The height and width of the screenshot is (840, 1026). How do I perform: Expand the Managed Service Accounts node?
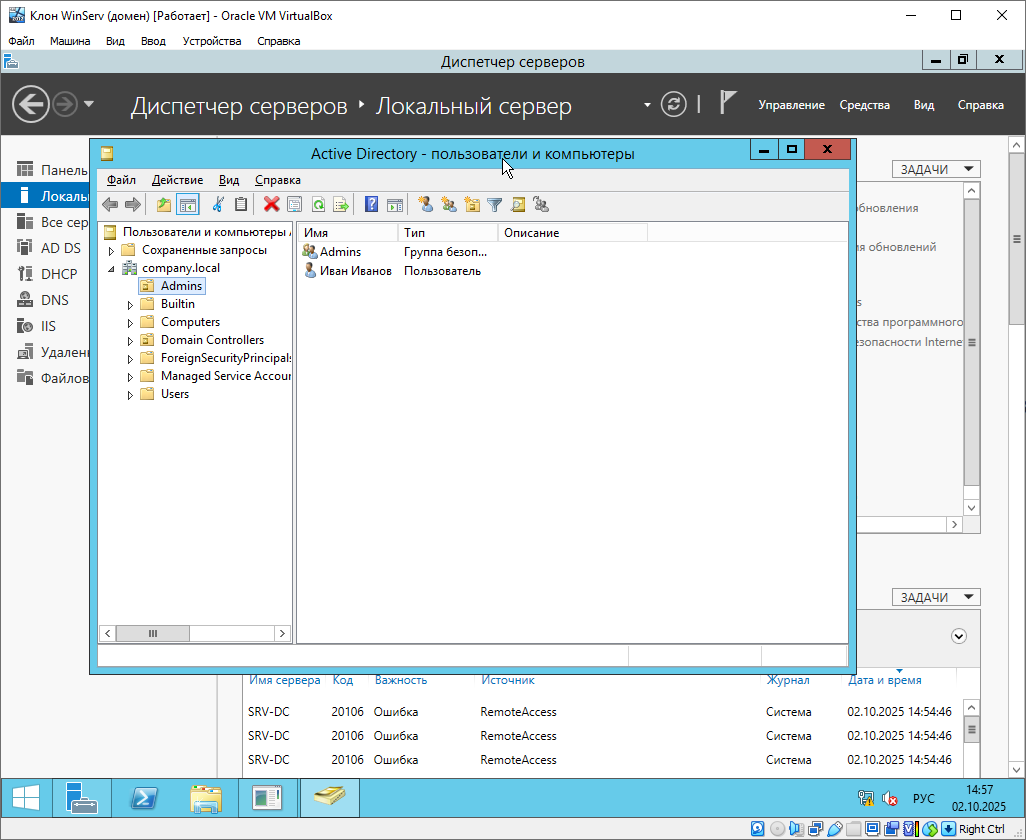tap(130, 377)
